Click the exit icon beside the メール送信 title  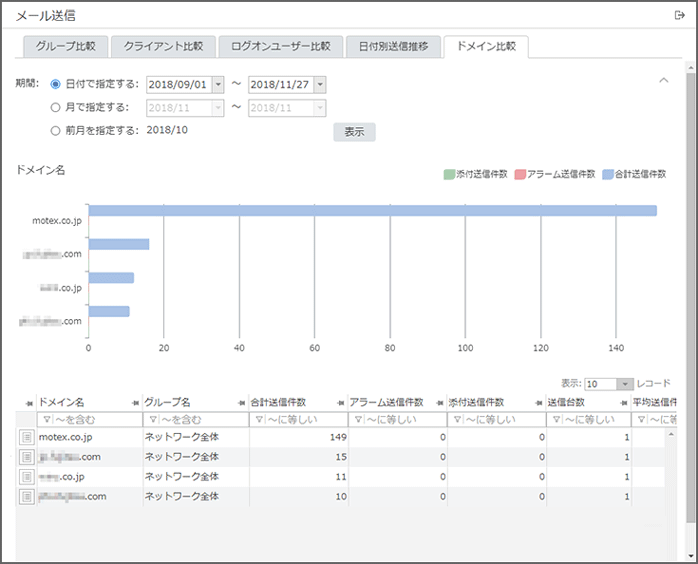679,16
